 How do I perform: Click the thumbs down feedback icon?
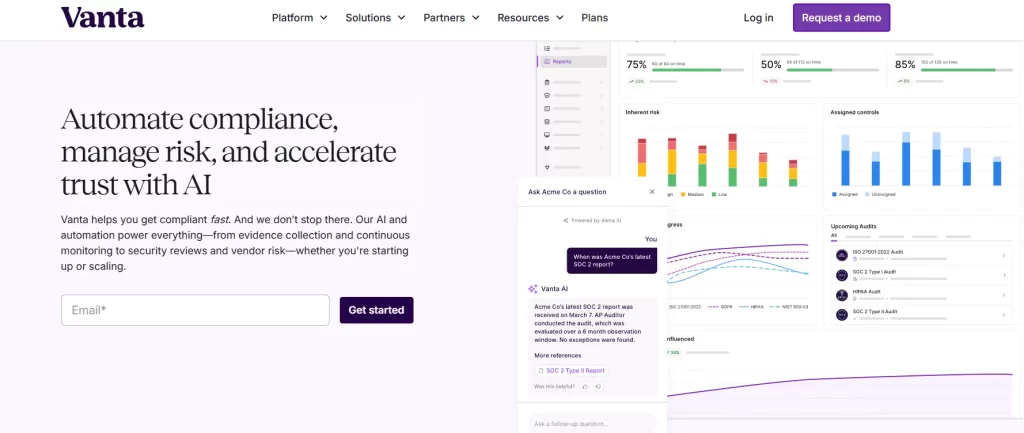598,385
